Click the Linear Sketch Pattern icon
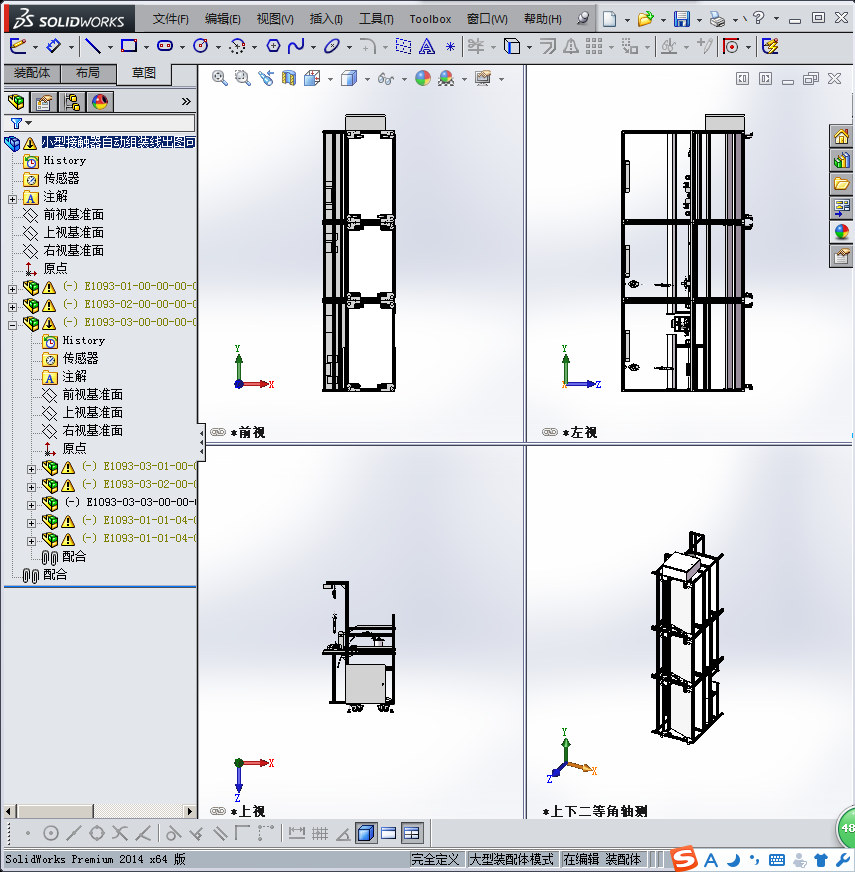Viewport: 855px width, 872px height. point(594,46)
